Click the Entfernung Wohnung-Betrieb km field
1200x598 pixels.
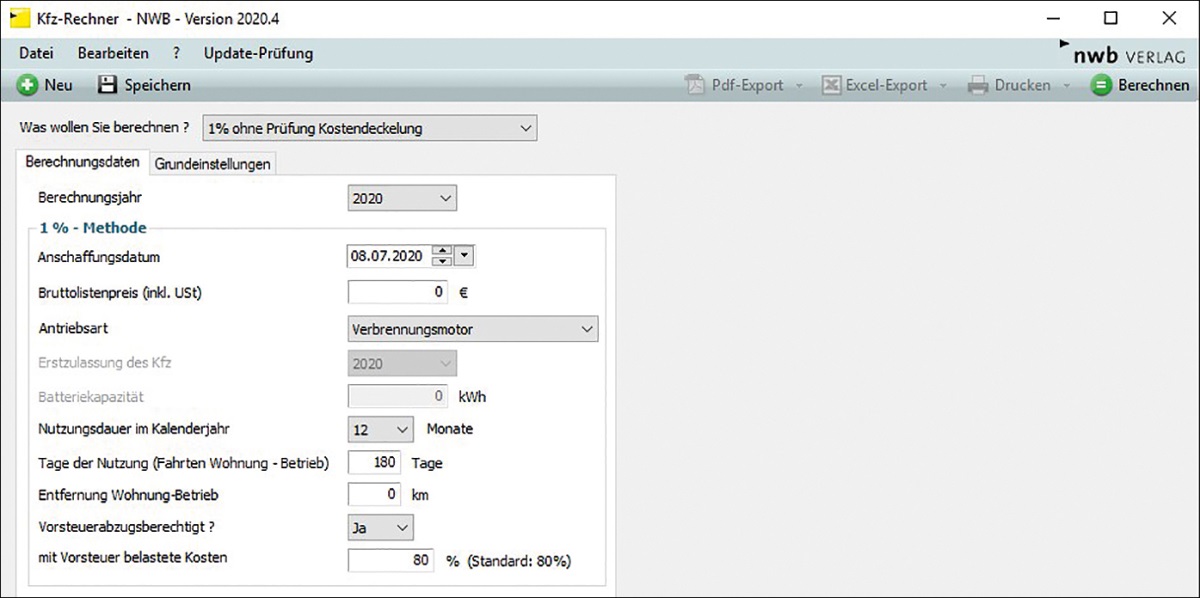point(374,494)
